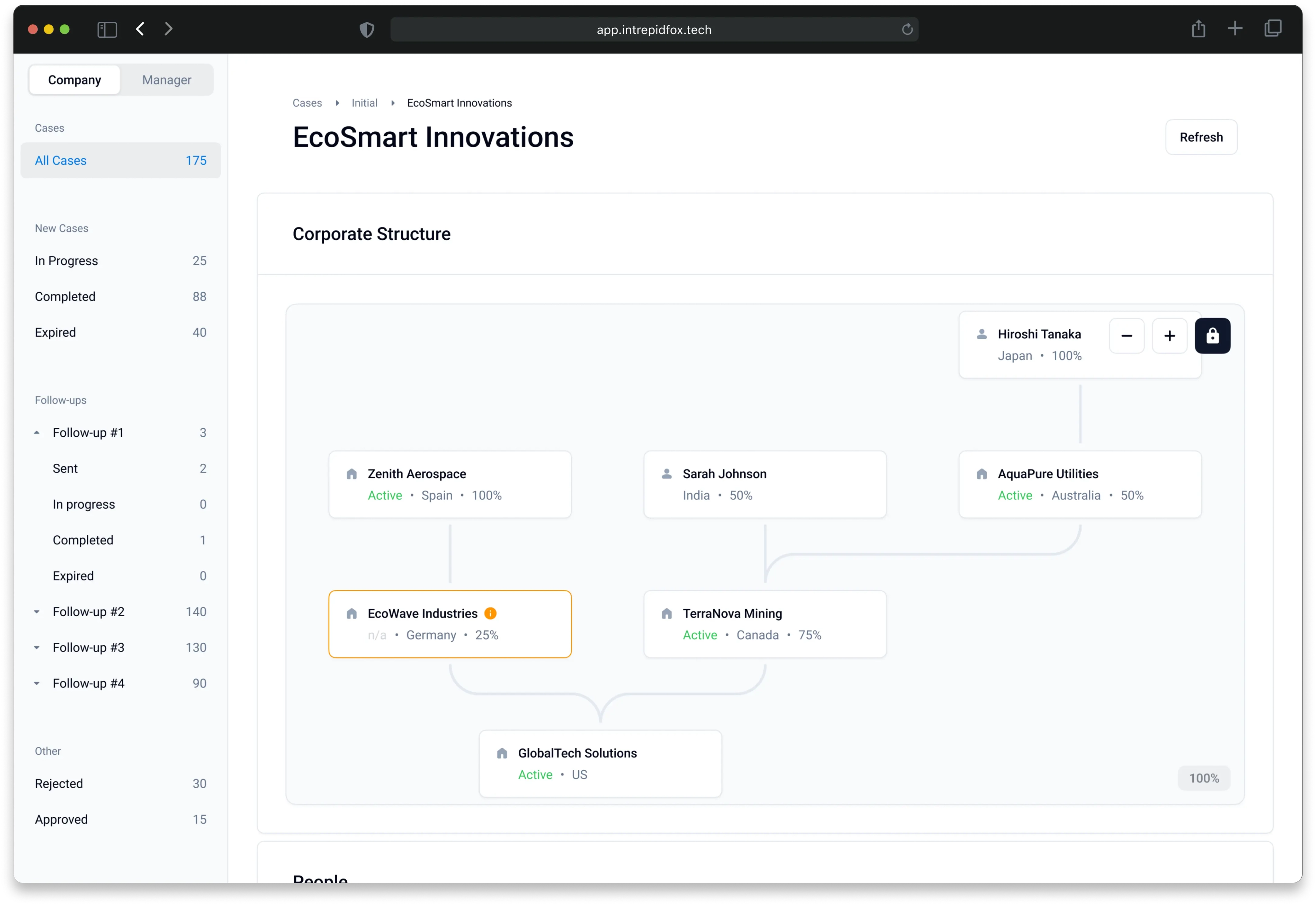Open Expired under Follow-up #1
This screenshot has width=1316, height=905.
point(121,576)
